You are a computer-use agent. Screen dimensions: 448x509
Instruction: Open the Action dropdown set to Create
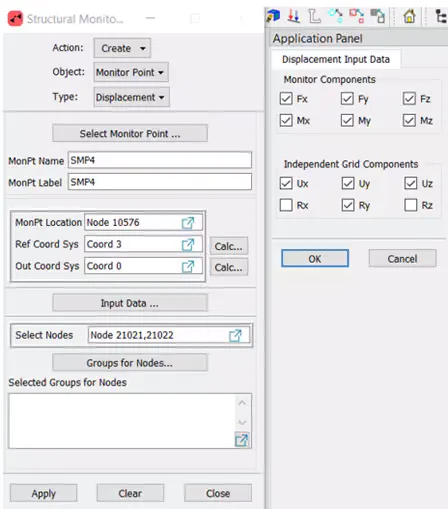point(122,48)
